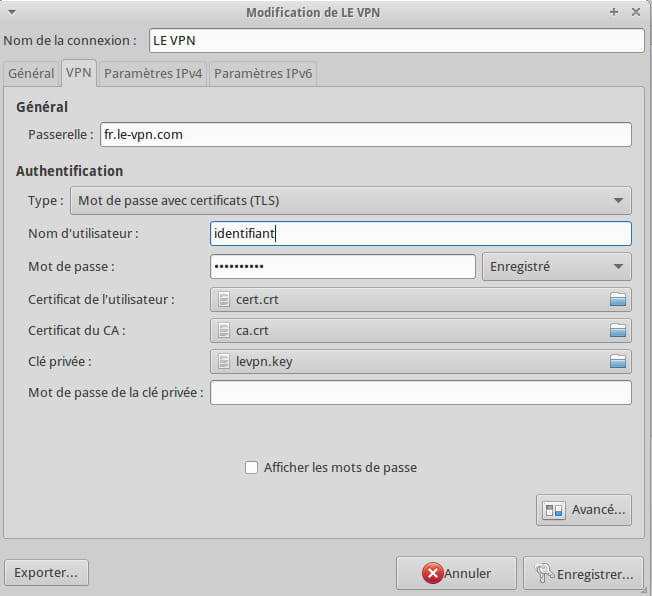This screenshot has width=652, height=596.
Task: Open the Enregistré password storage dropdown
Action: coord(557,267)
